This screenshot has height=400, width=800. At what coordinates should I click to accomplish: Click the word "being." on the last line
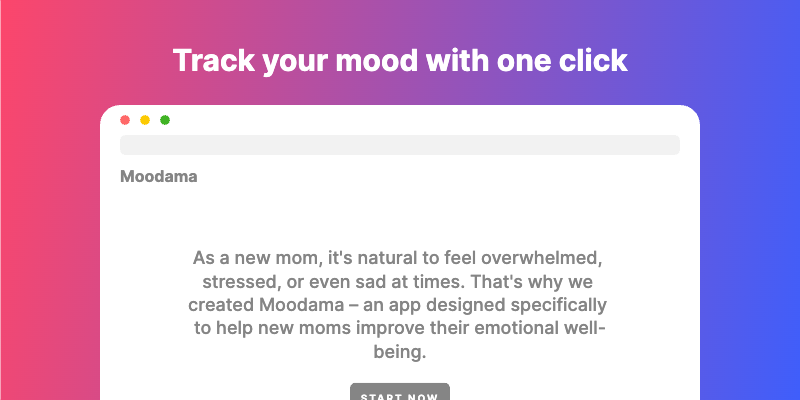coord(400,352)
